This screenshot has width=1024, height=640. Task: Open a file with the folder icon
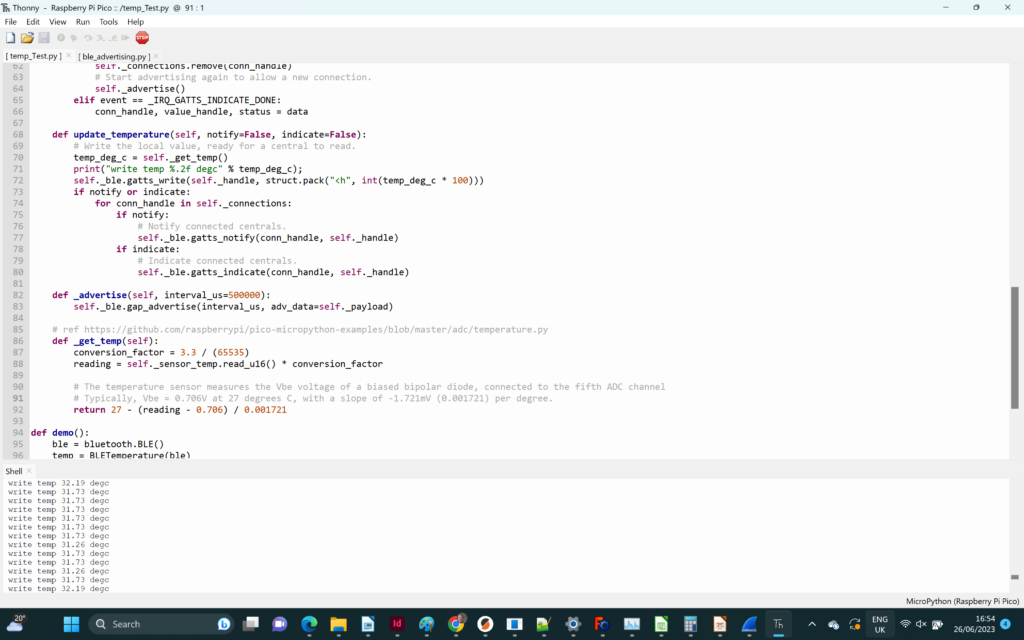[x=27, y=38]
